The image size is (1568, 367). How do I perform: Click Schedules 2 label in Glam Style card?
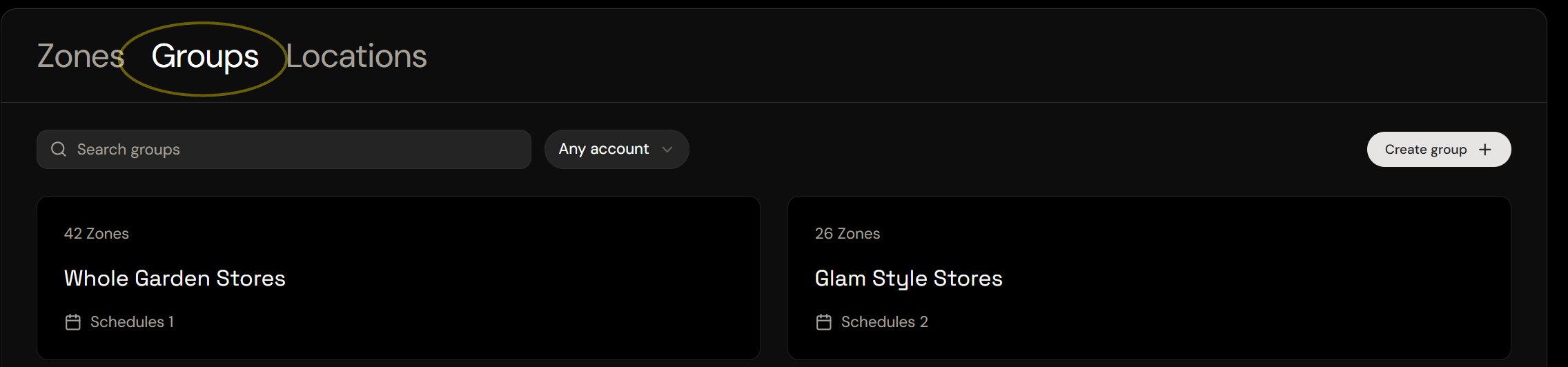point(885,322)
